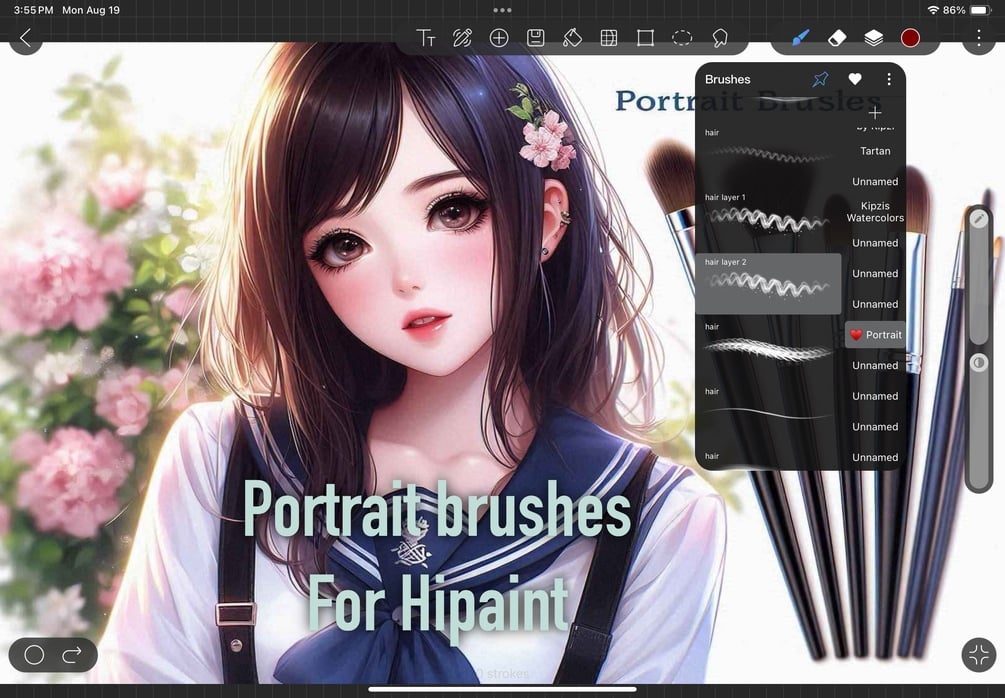1005x698 pixels.
Task: Select the "hair layer 1" brush
Action: (768, 219)
